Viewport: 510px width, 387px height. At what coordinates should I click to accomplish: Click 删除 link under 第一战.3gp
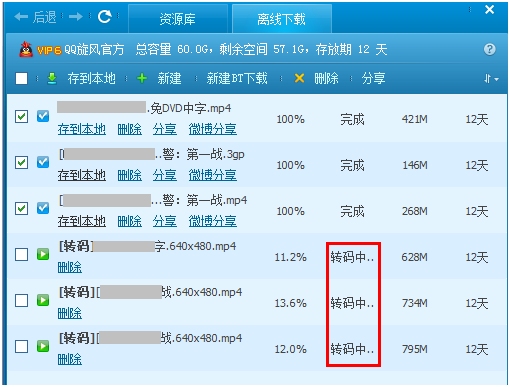click(x=129, y=175)
